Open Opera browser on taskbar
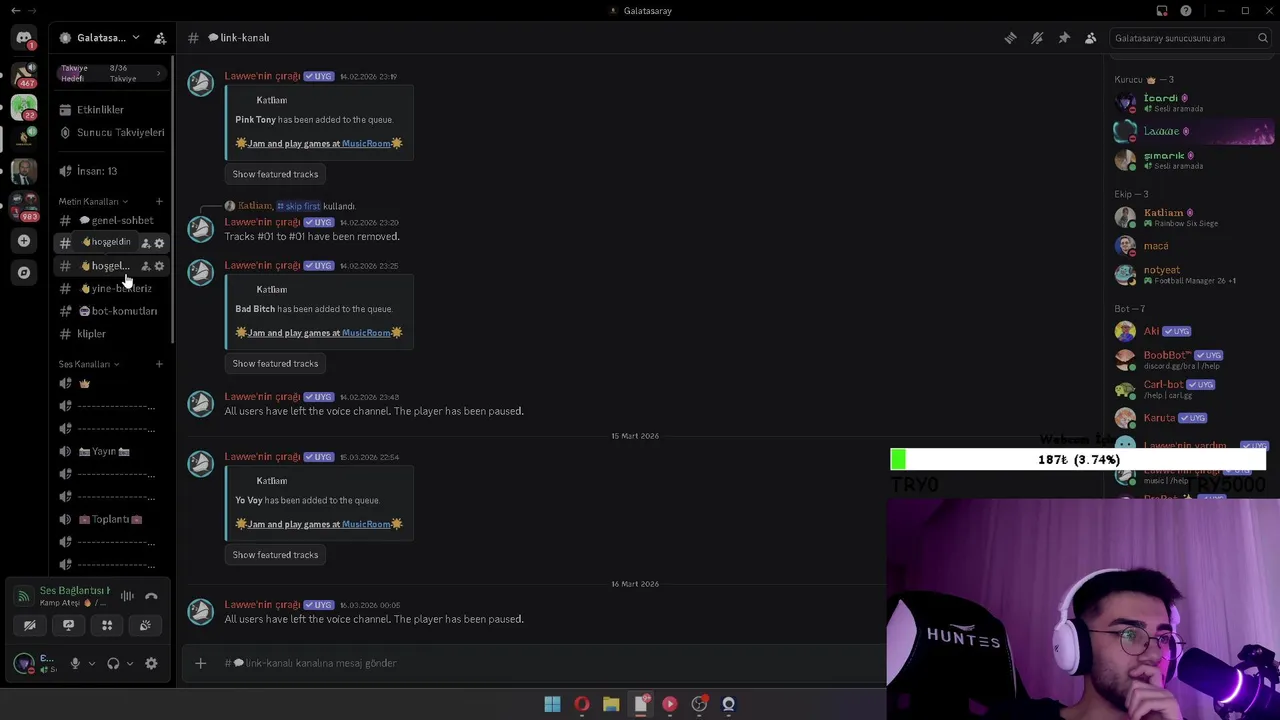1280x720 pixels. (x=581, y=704)
